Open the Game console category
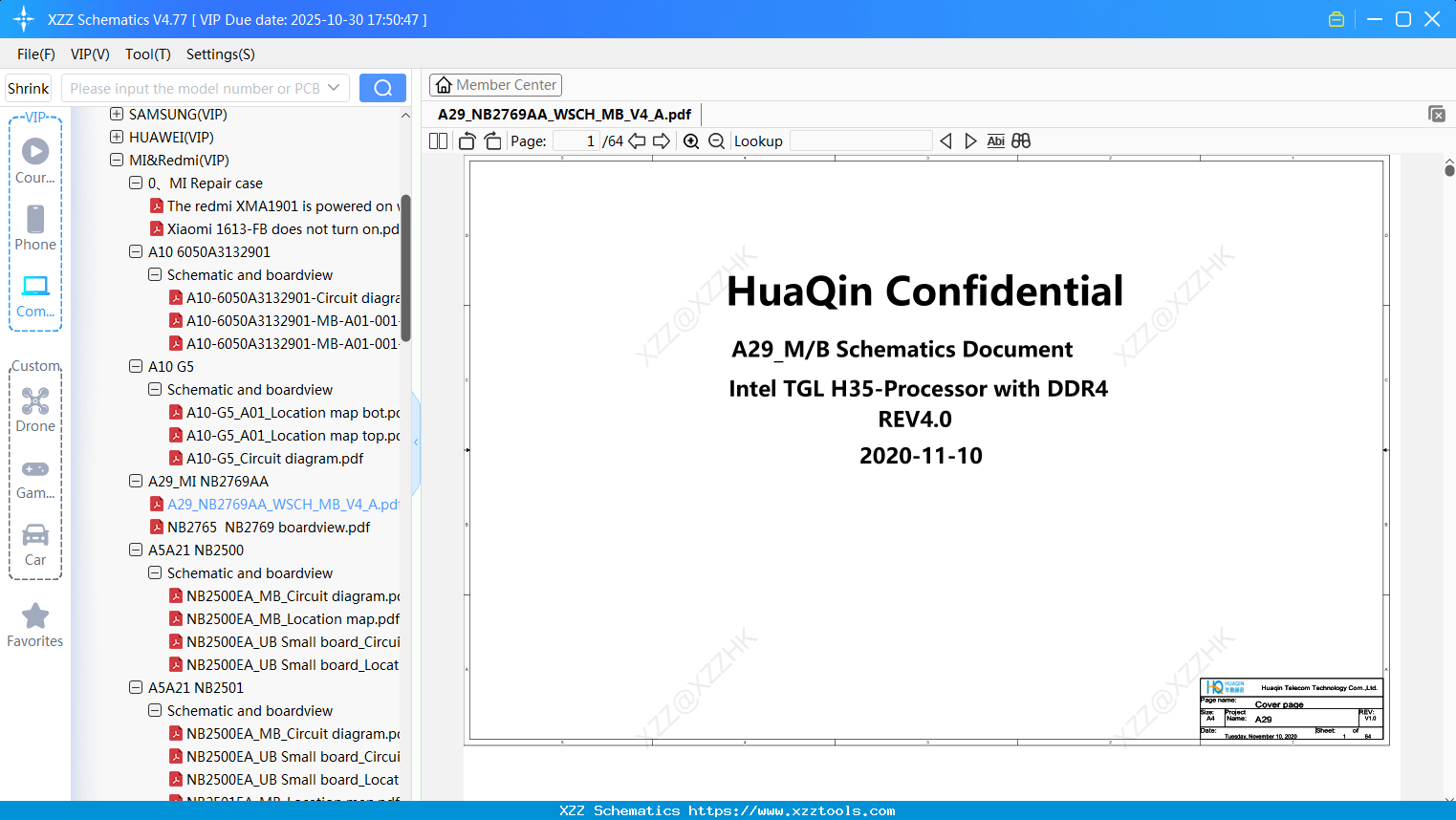1456x820 pixels. pos(35,478)
